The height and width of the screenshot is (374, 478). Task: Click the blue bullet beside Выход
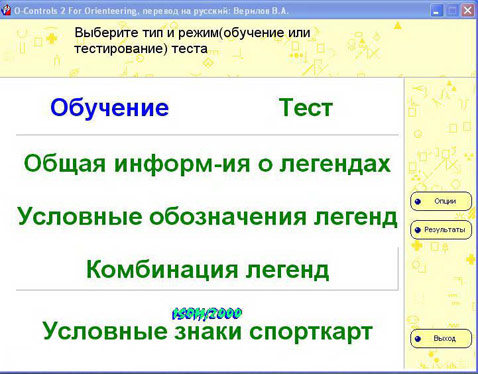(x=418, y=339)
